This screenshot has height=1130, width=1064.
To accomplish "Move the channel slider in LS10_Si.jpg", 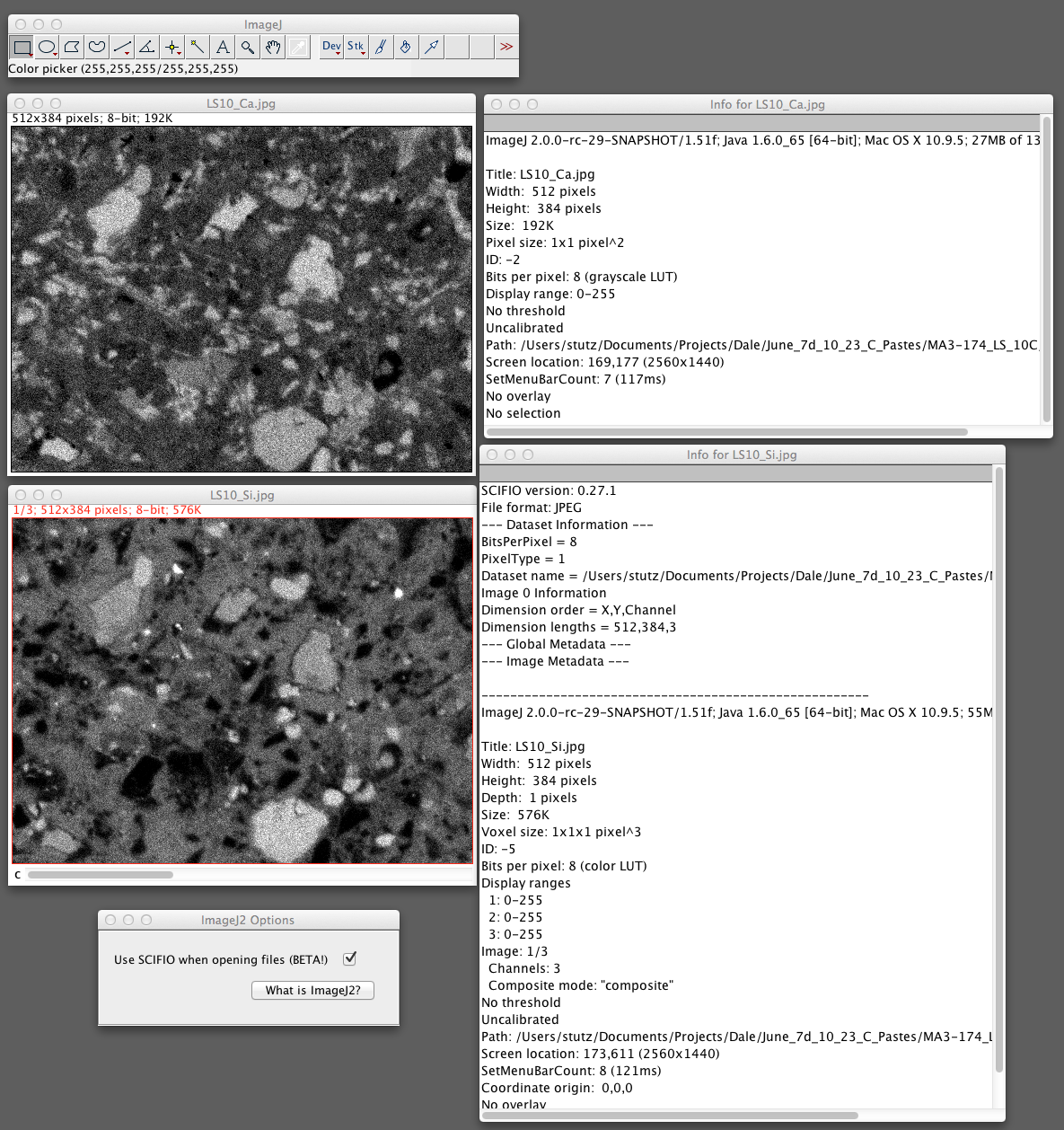I will pyautogui.click(x=100, y=874).
